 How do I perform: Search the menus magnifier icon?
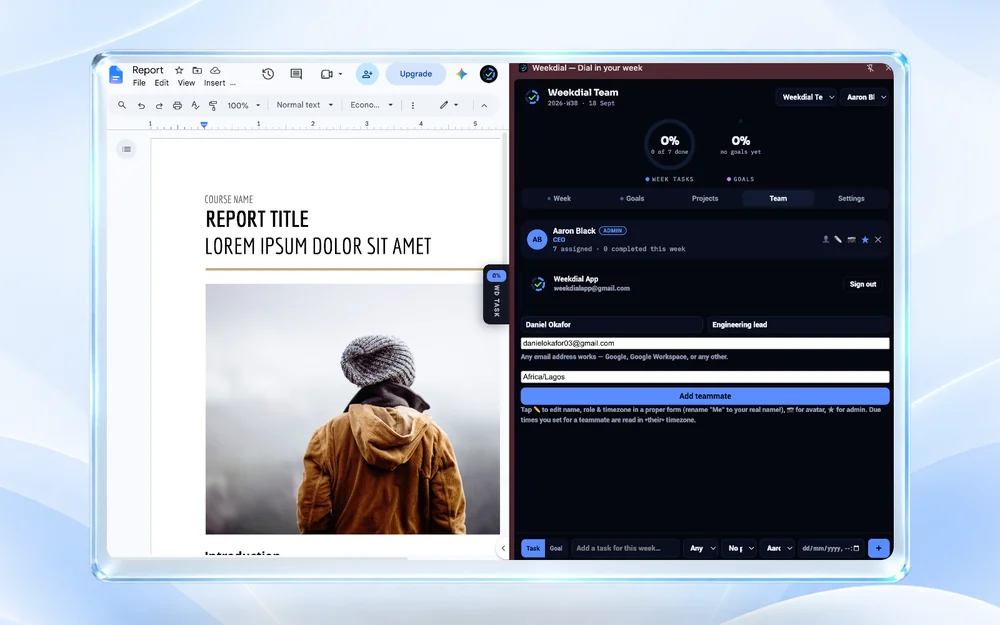point(122,105)
